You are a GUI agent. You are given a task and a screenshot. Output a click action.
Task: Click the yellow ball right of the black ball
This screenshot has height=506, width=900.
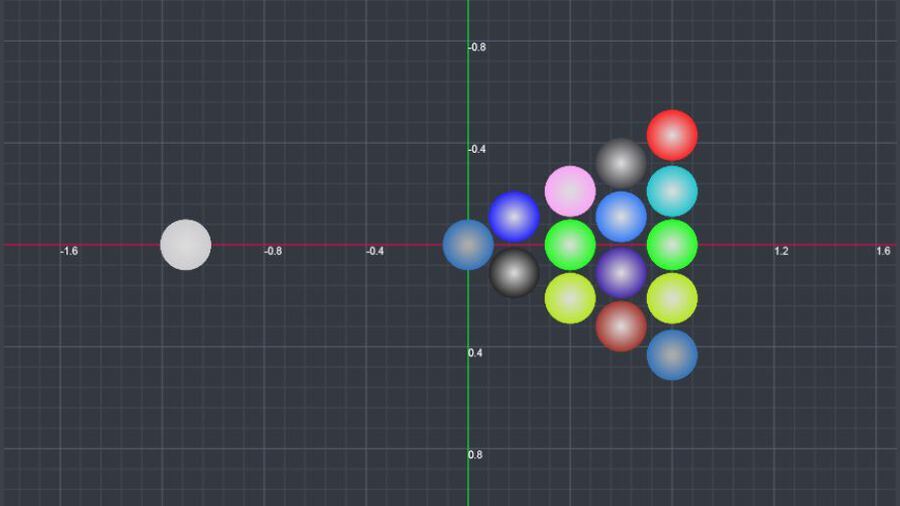click(x=570, y=298)
